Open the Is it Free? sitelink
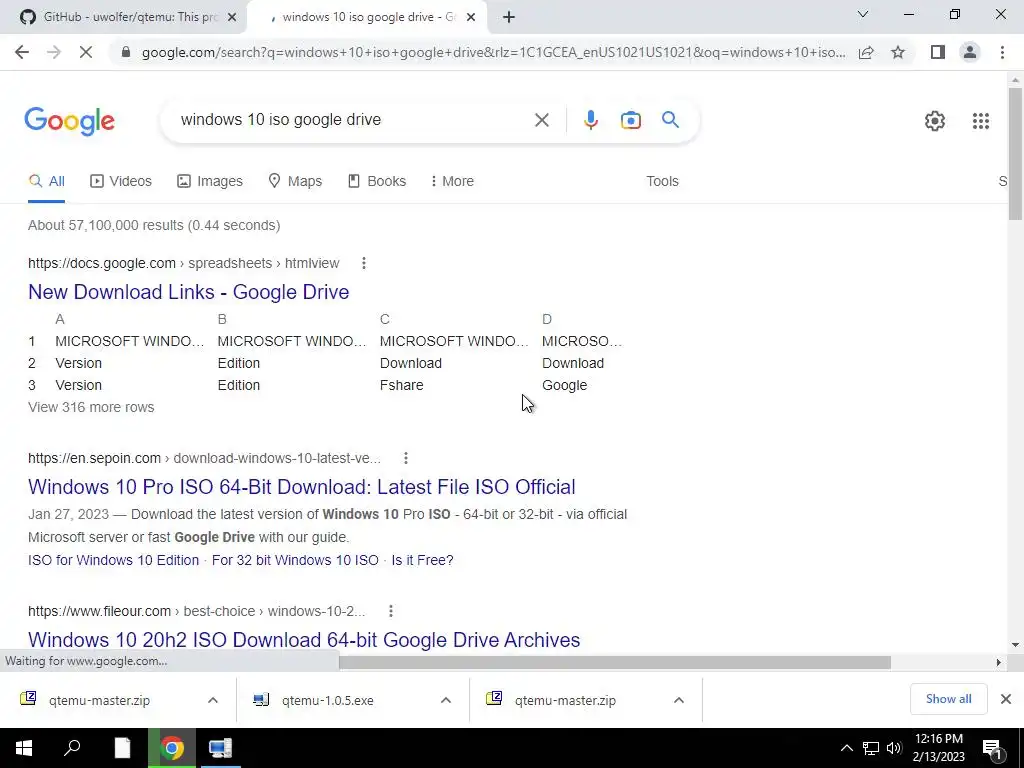Image resolution: width=1024 pixels, height=768 pixels. [422, 560]
